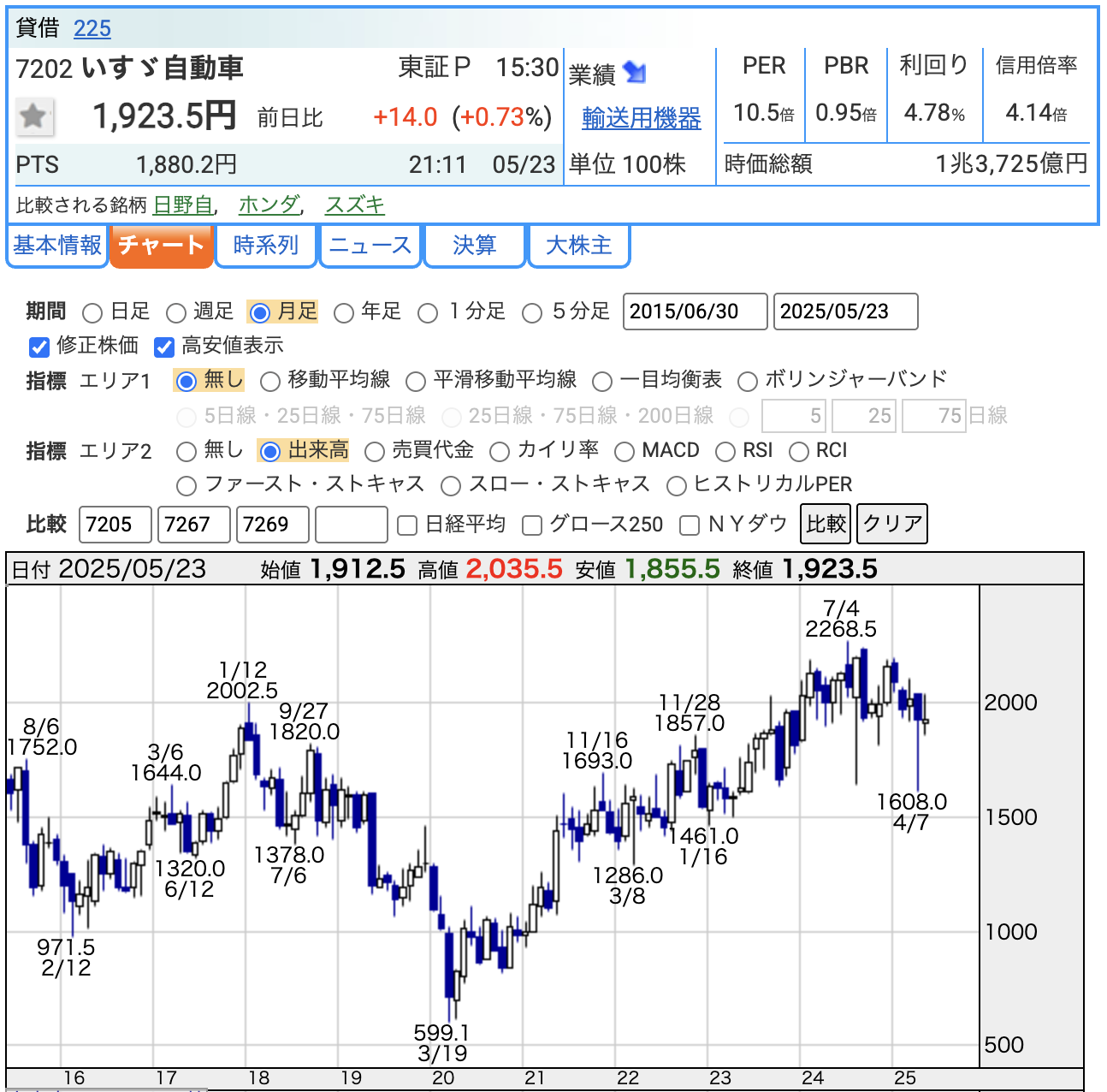The image size is (1107, 1092).
Task: Open the 大株主 tab
Action: [579, 246]
